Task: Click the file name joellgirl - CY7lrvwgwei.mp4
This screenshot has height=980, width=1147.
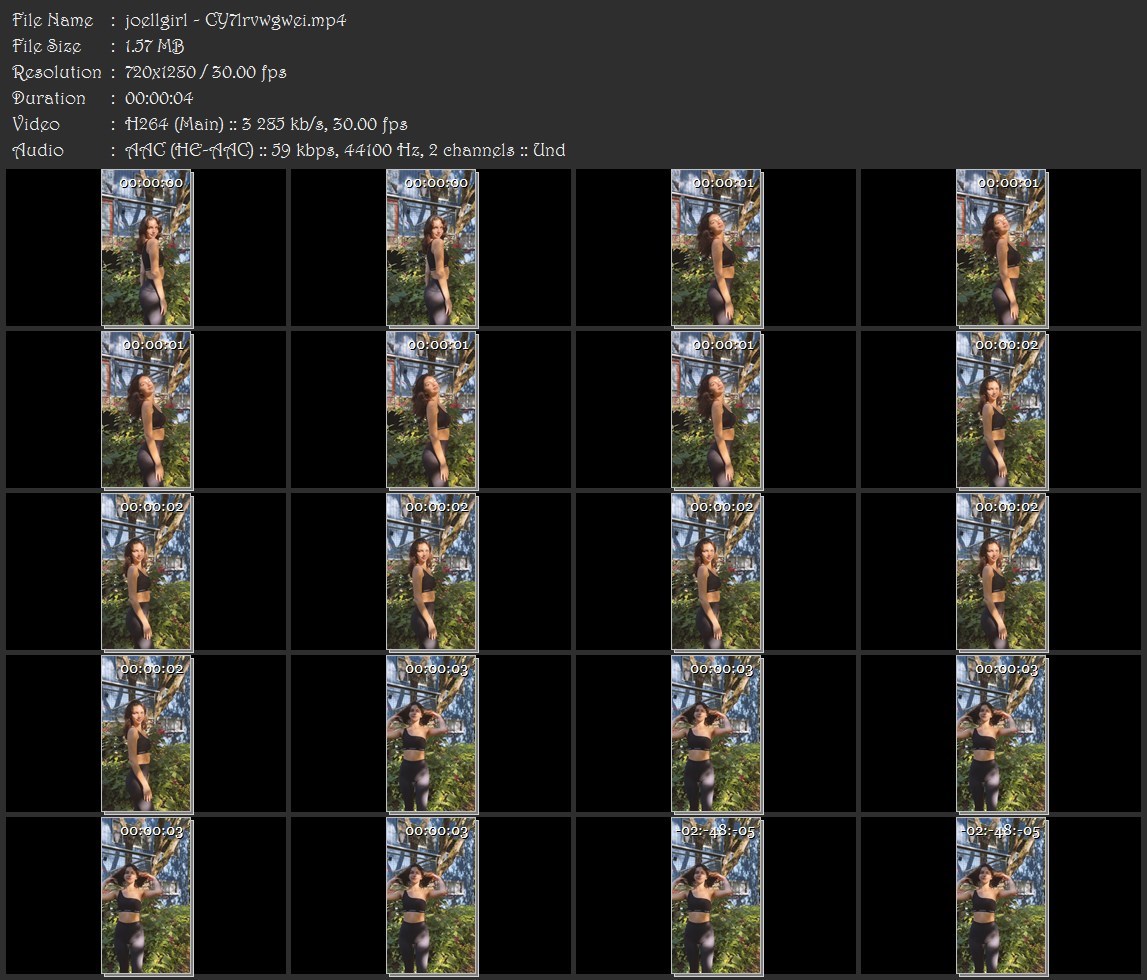Action: (x=236, y=20)
